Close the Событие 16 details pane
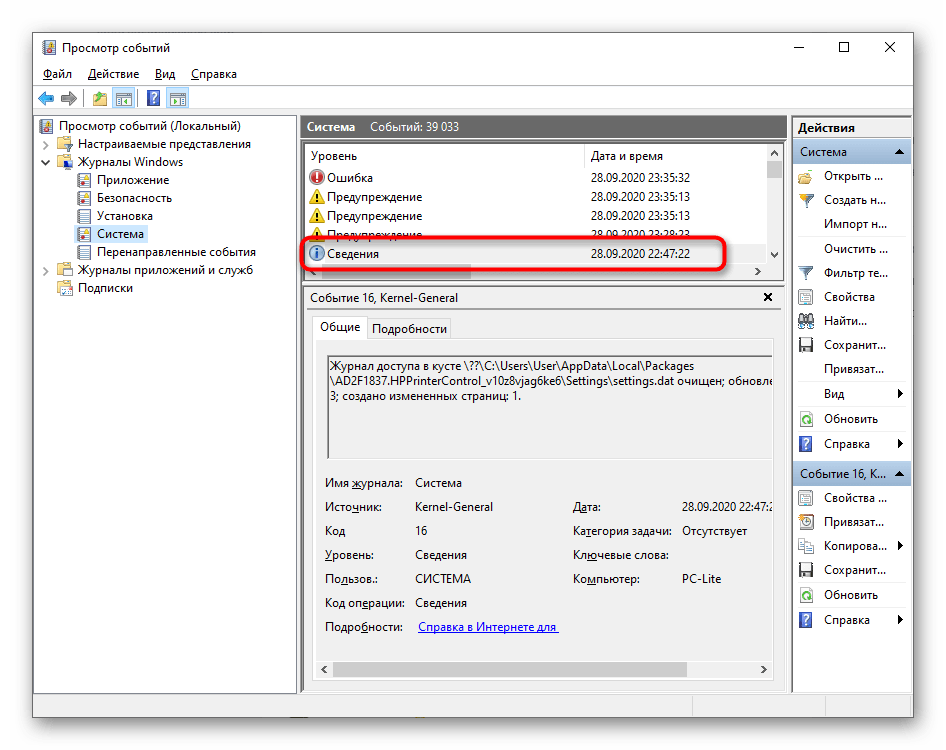 pos(768,297)
